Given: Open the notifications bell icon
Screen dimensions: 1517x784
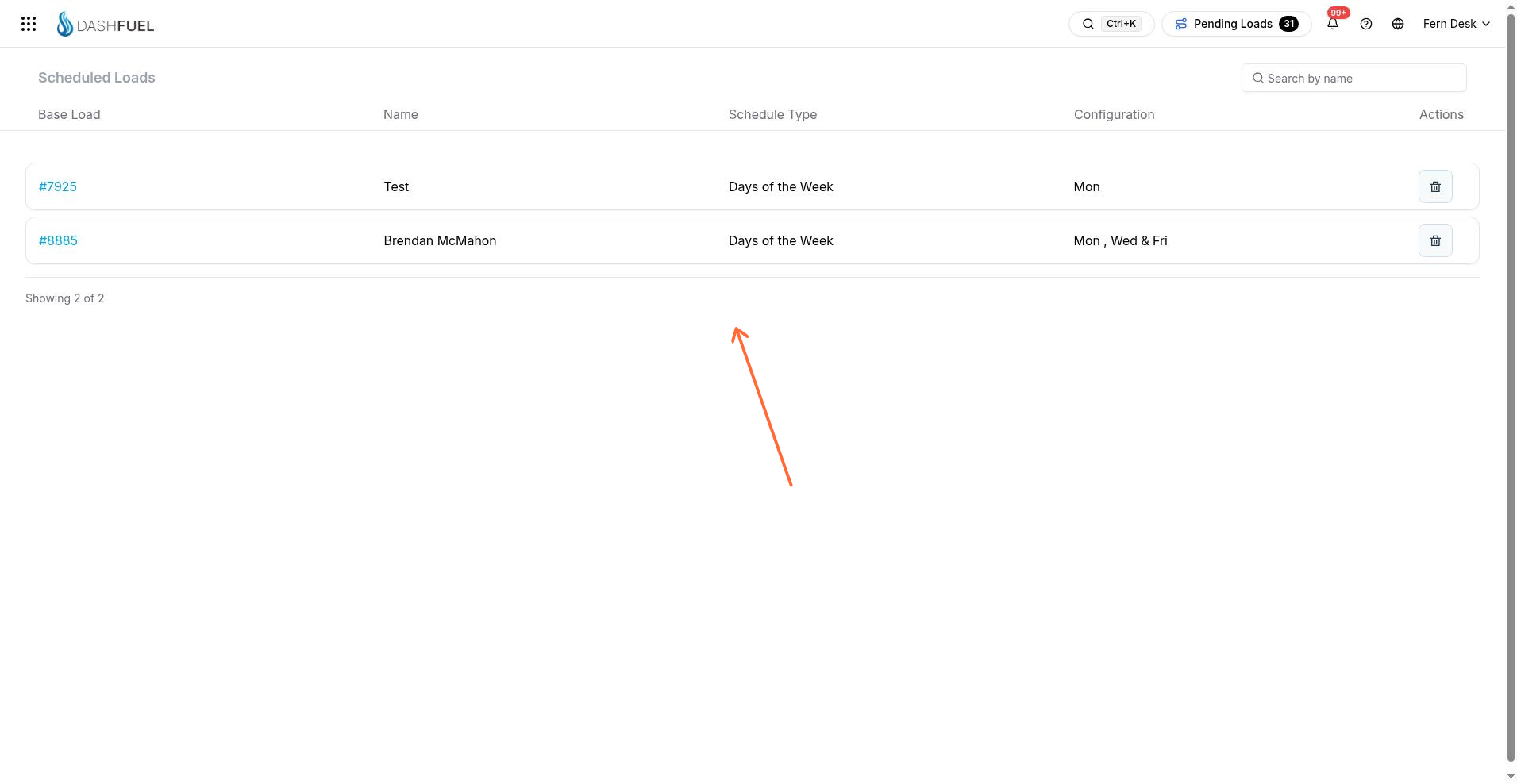Looking at the screenshot, I should point(1333,24).
